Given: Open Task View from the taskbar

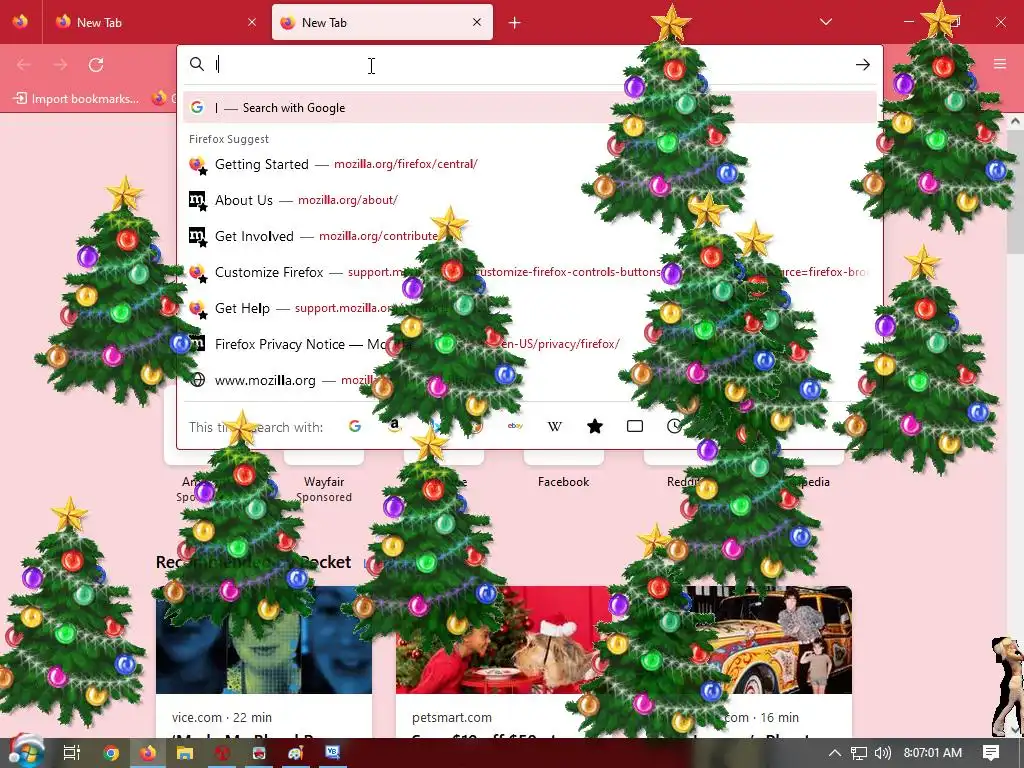Looking at the screenshot, I should point(72,753).
